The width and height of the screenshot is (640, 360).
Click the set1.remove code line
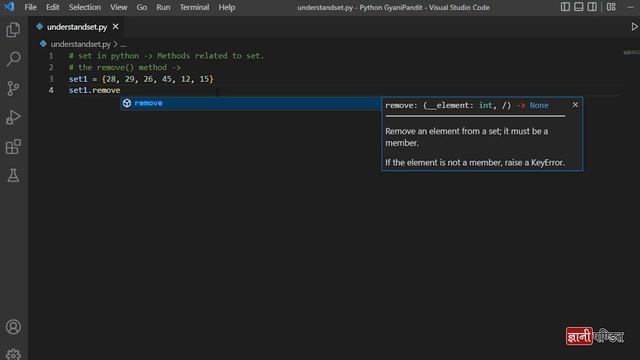[x=94, y=90]
